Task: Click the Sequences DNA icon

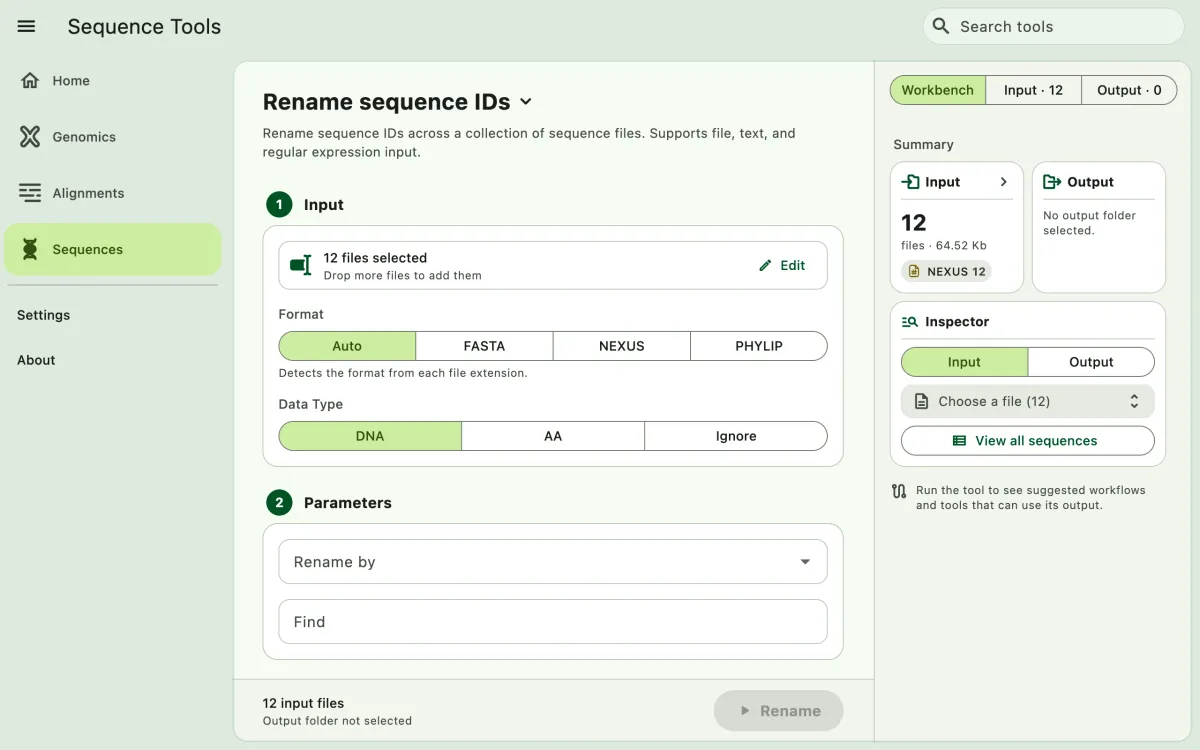Action: pyautogui.click(x=30, y=249)
